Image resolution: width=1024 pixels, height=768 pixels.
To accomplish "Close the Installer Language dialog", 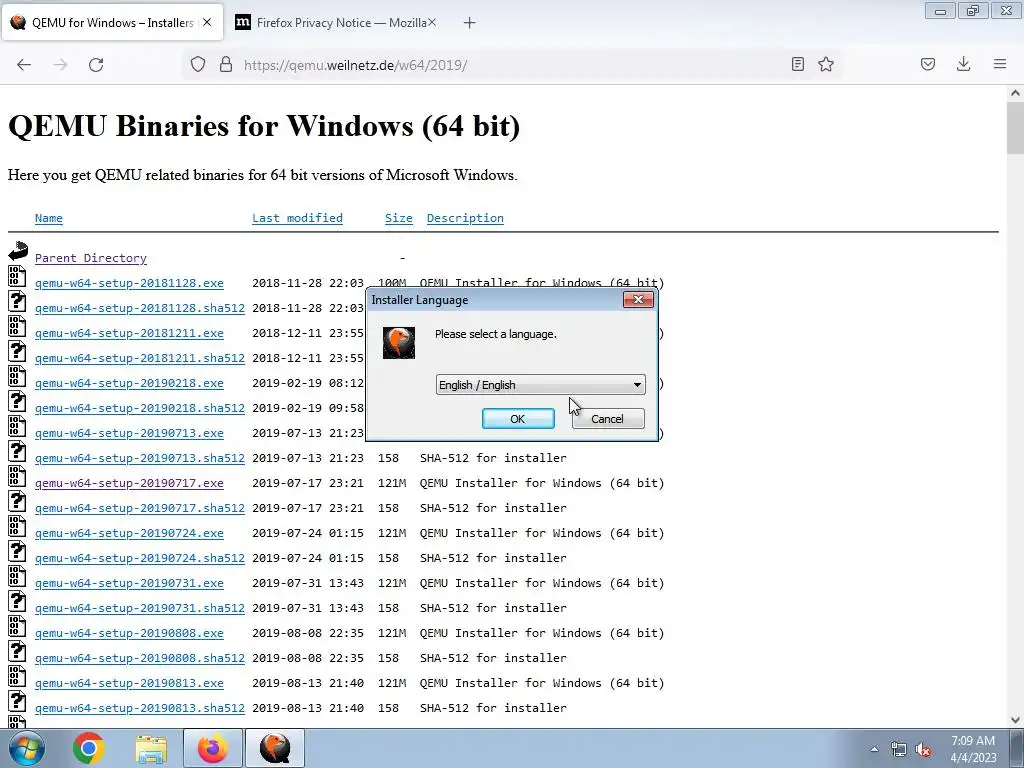I will pos(638,300).
